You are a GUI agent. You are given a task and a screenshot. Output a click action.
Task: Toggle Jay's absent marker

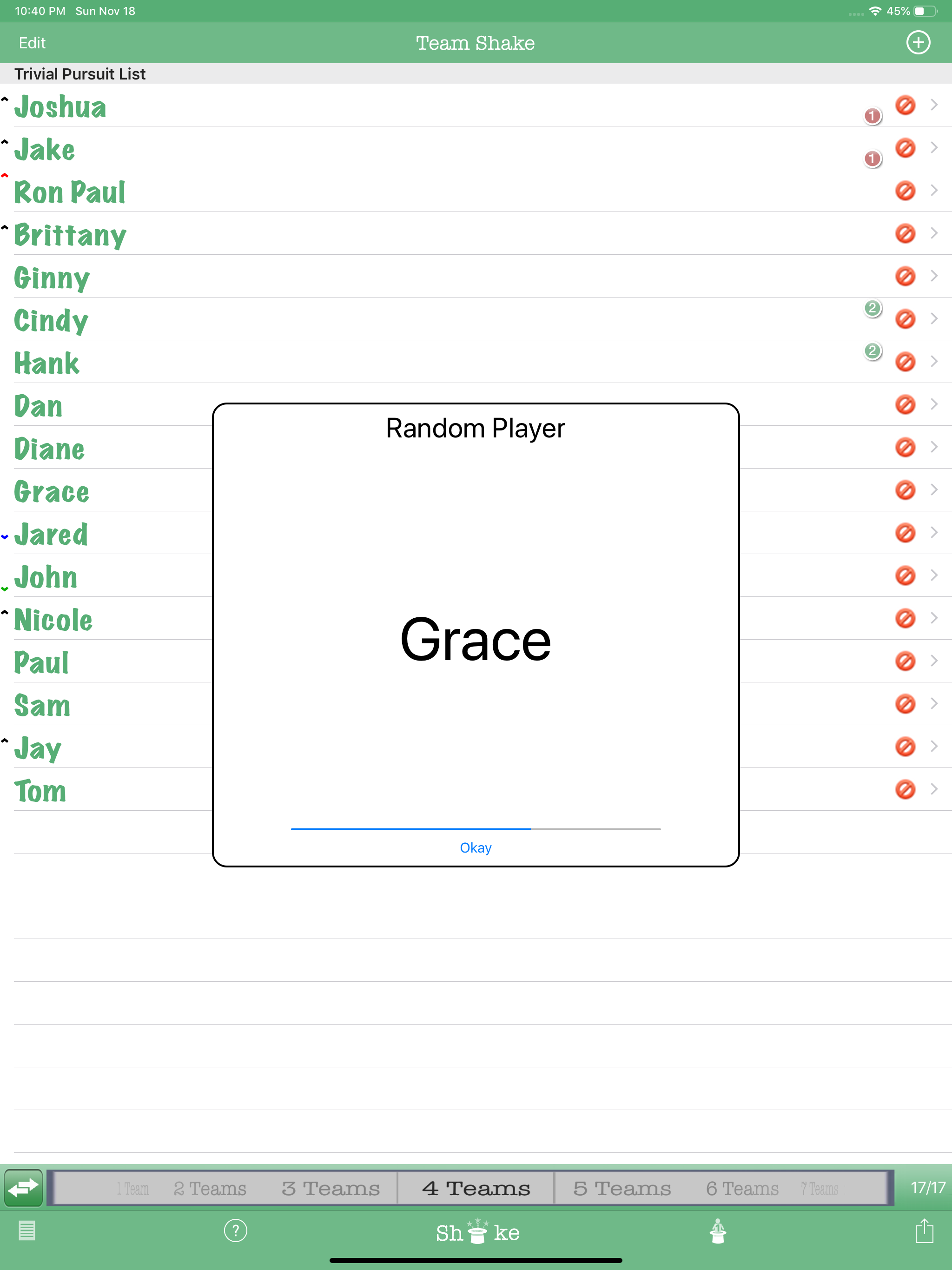tap(905, 747)
